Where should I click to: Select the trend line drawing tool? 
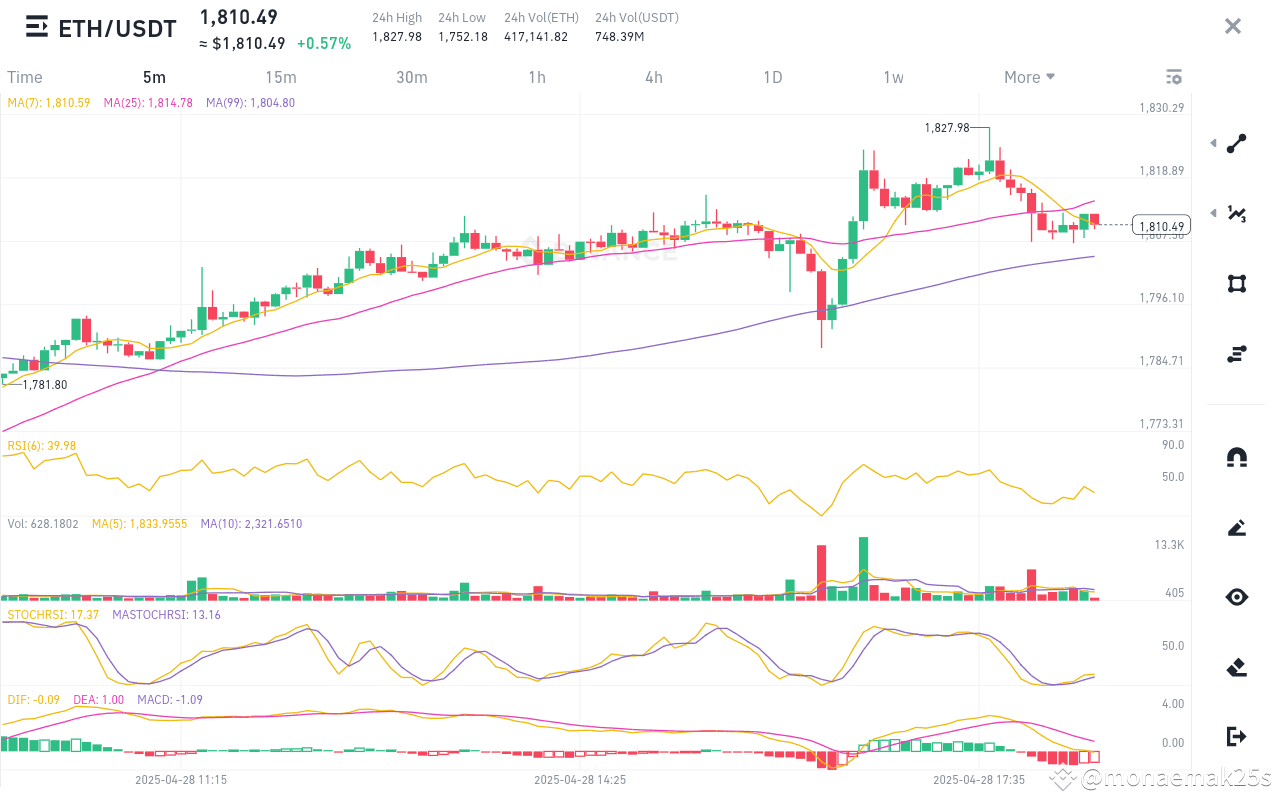1237,144
